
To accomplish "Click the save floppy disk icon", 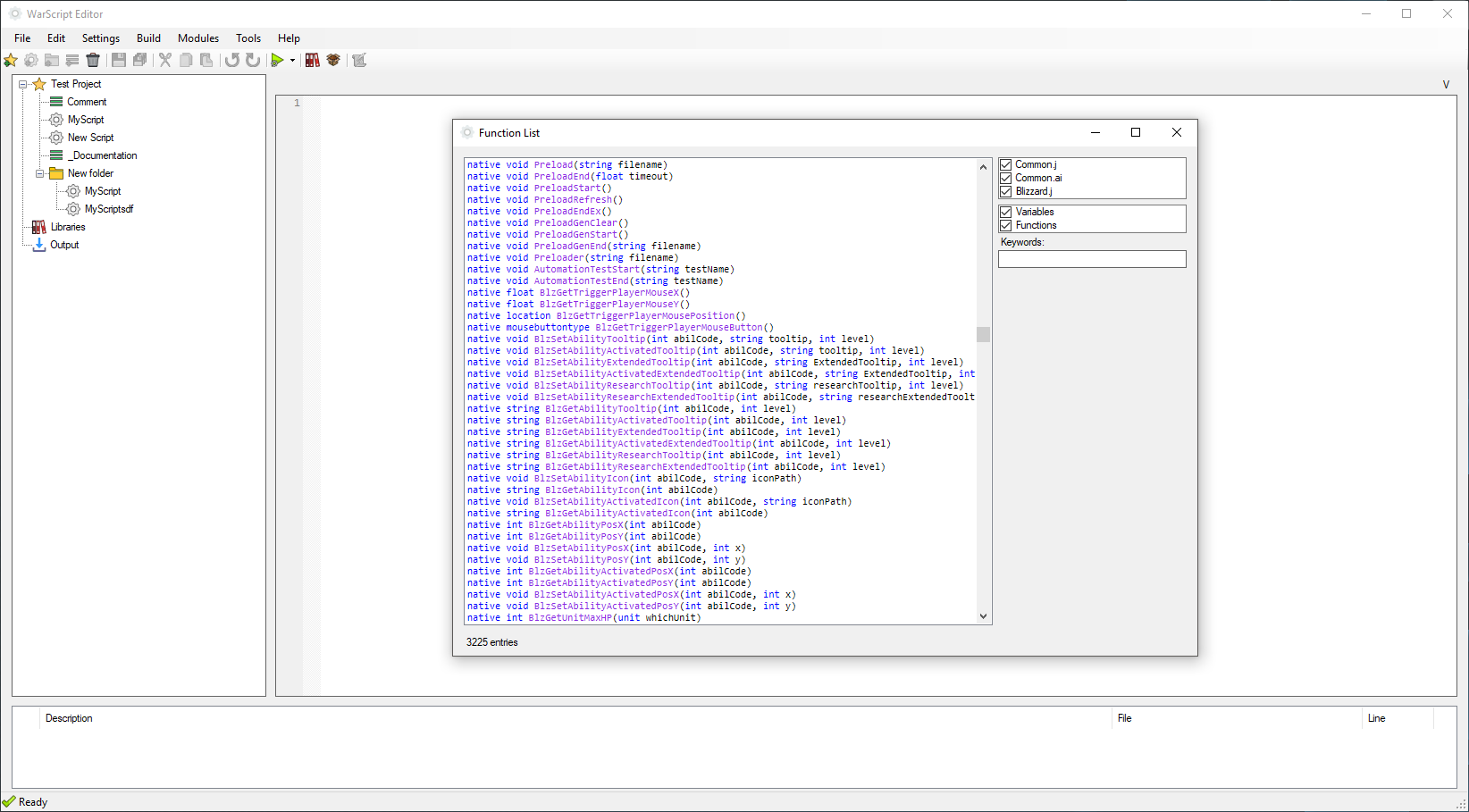I will point(119,60).
